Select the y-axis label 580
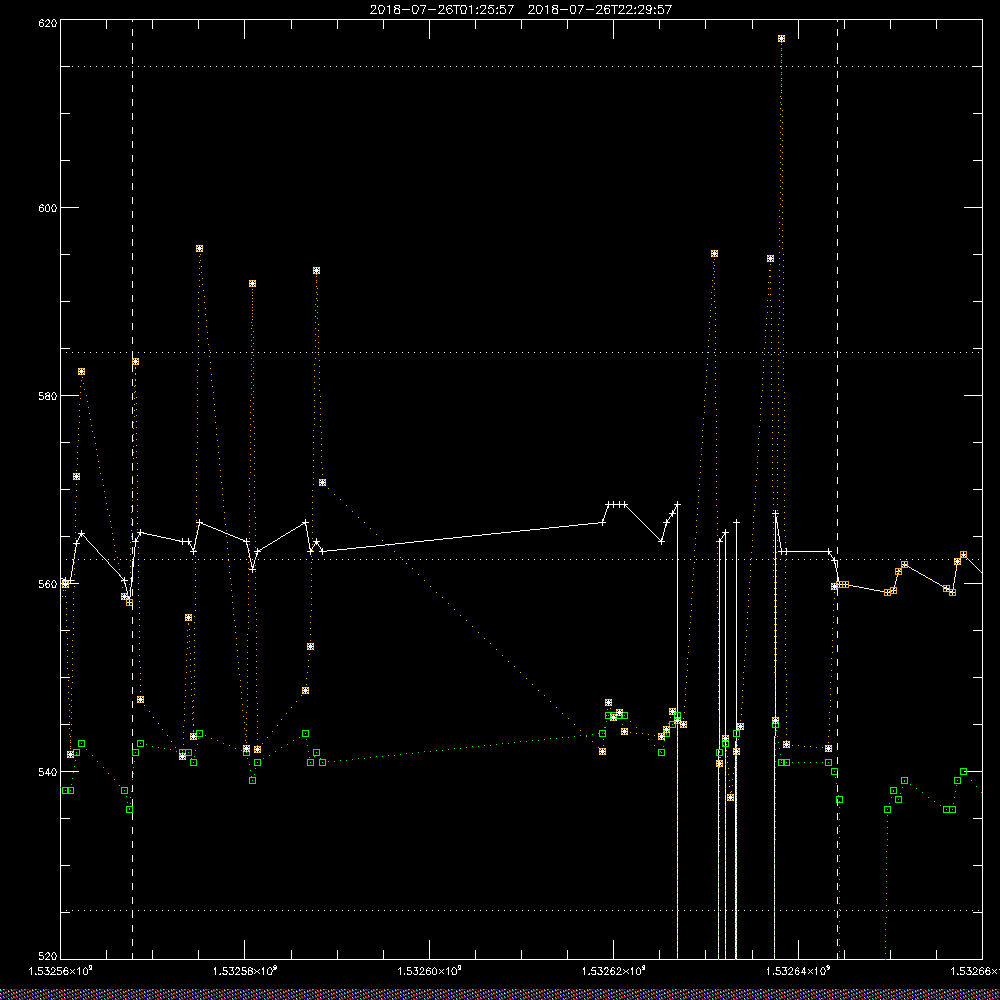This screenshot has width=1000, height=1000. pyautogui.click(x=48, y=396)
